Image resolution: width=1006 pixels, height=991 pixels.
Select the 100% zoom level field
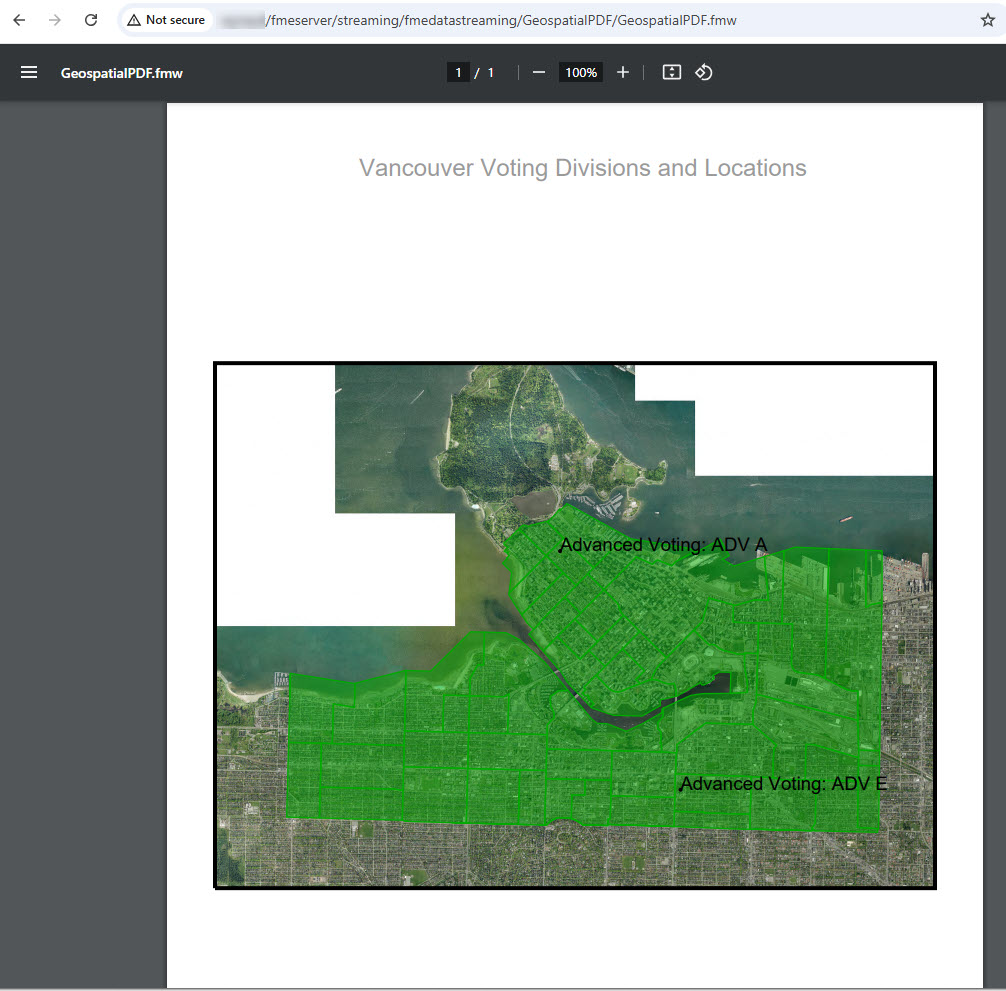tap(581, 72)
